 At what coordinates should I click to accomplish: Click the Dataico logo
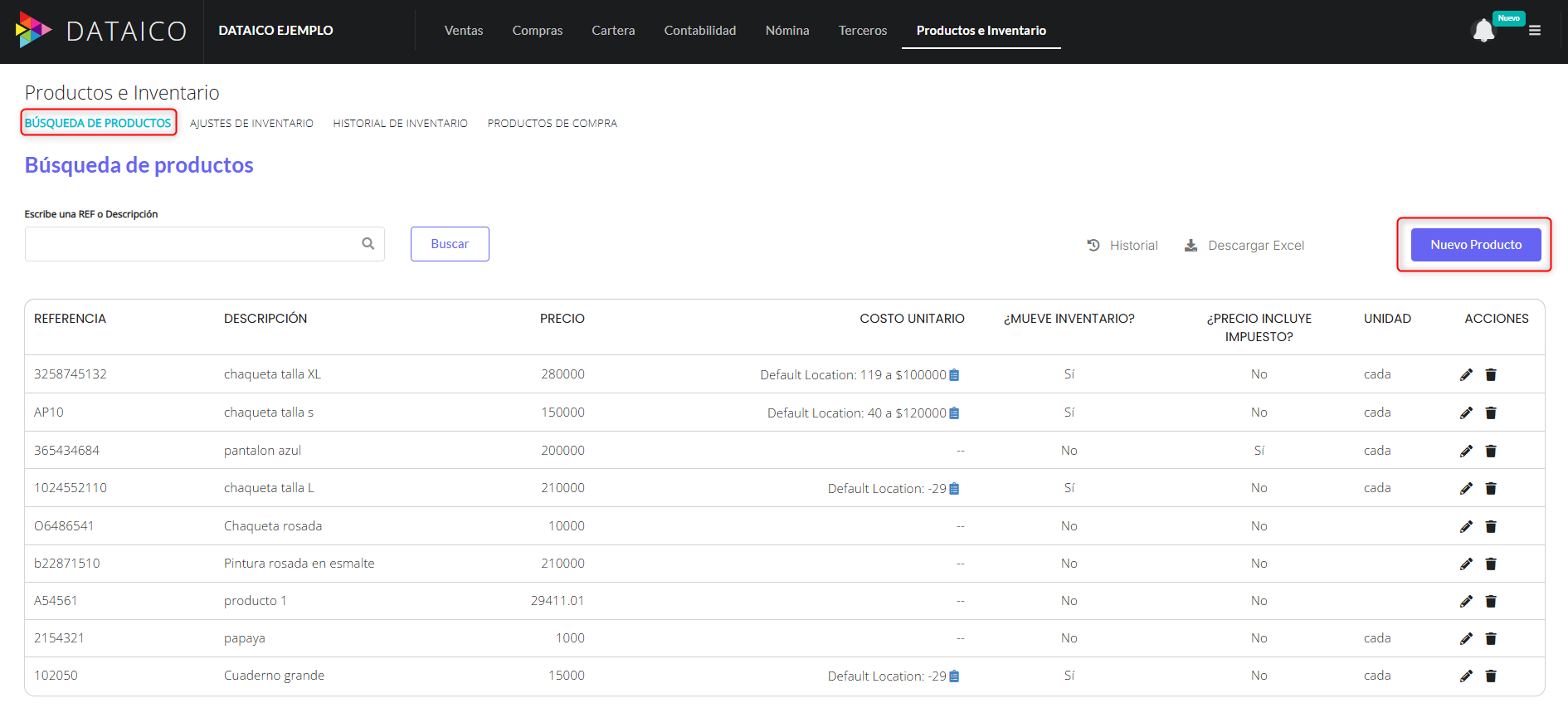pyautogui.click(x=101, y=31)
